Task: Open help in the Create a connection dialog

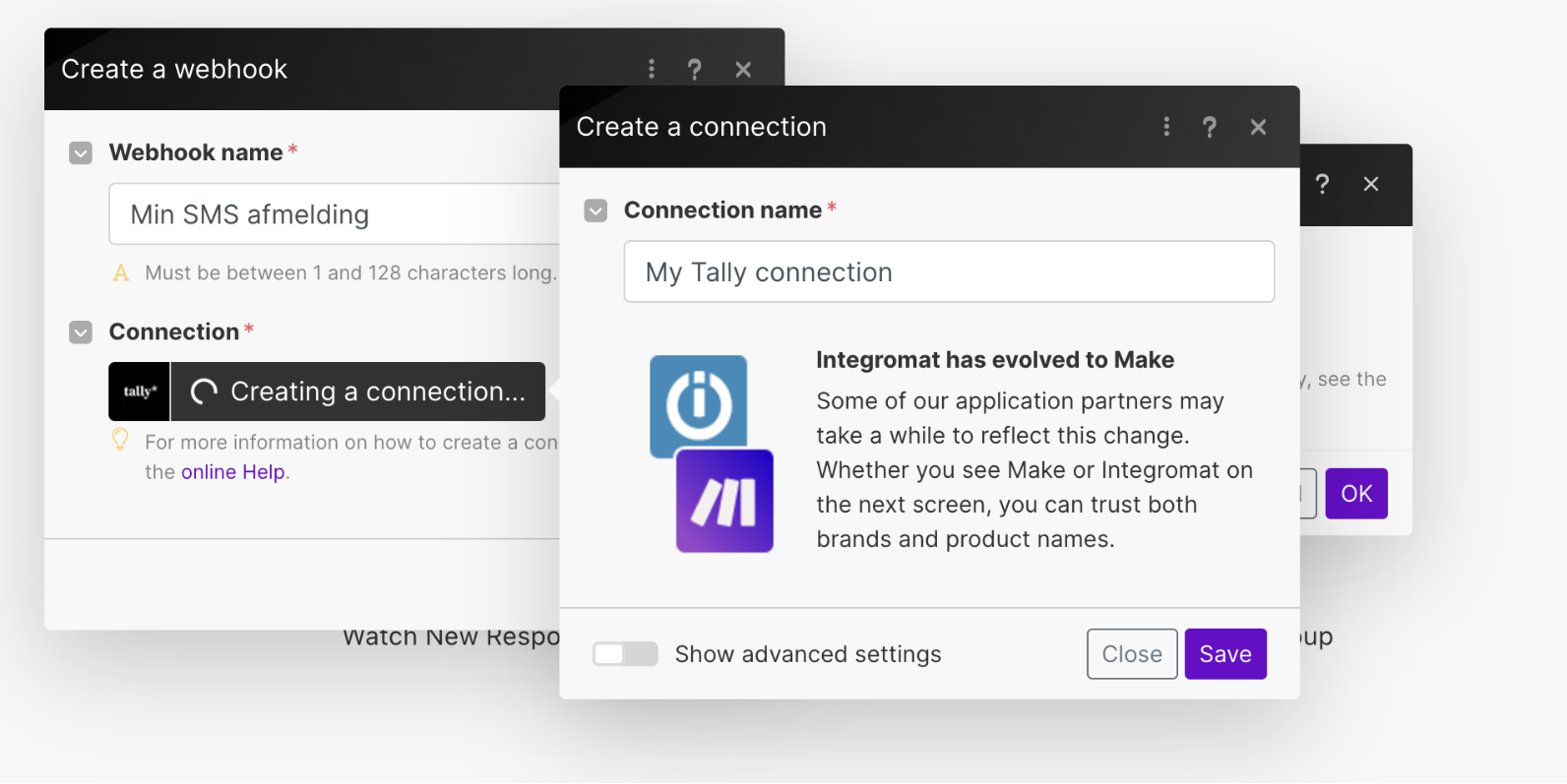Action: [1210, 127]
